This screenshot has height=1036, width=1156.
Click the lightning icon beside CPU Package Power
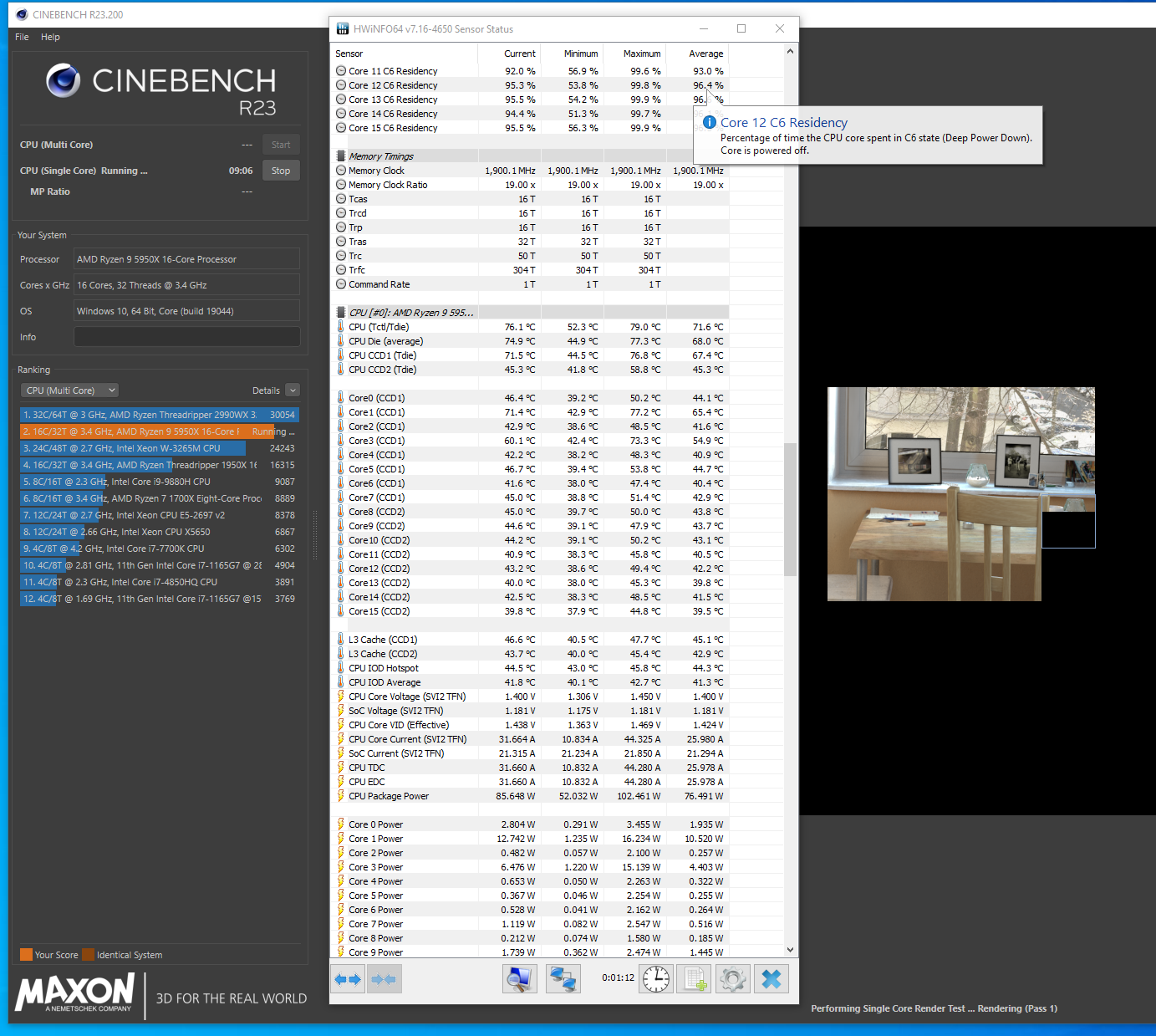click(341, 796)
